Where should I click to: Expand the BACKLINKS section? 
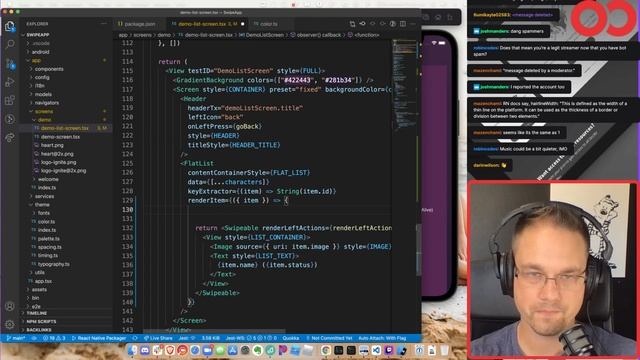click(39, 330)
